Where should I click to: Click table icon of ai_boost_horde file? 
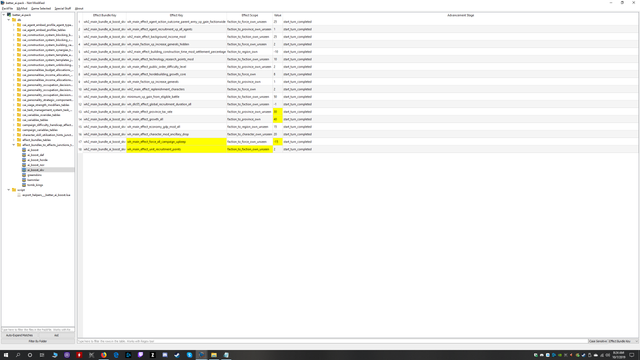click(x=24, y=160)
